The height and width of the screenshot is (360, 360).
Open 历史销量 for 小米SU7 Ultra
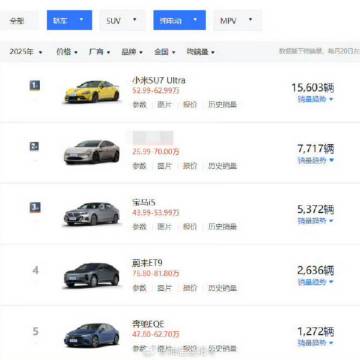point(222,104)
